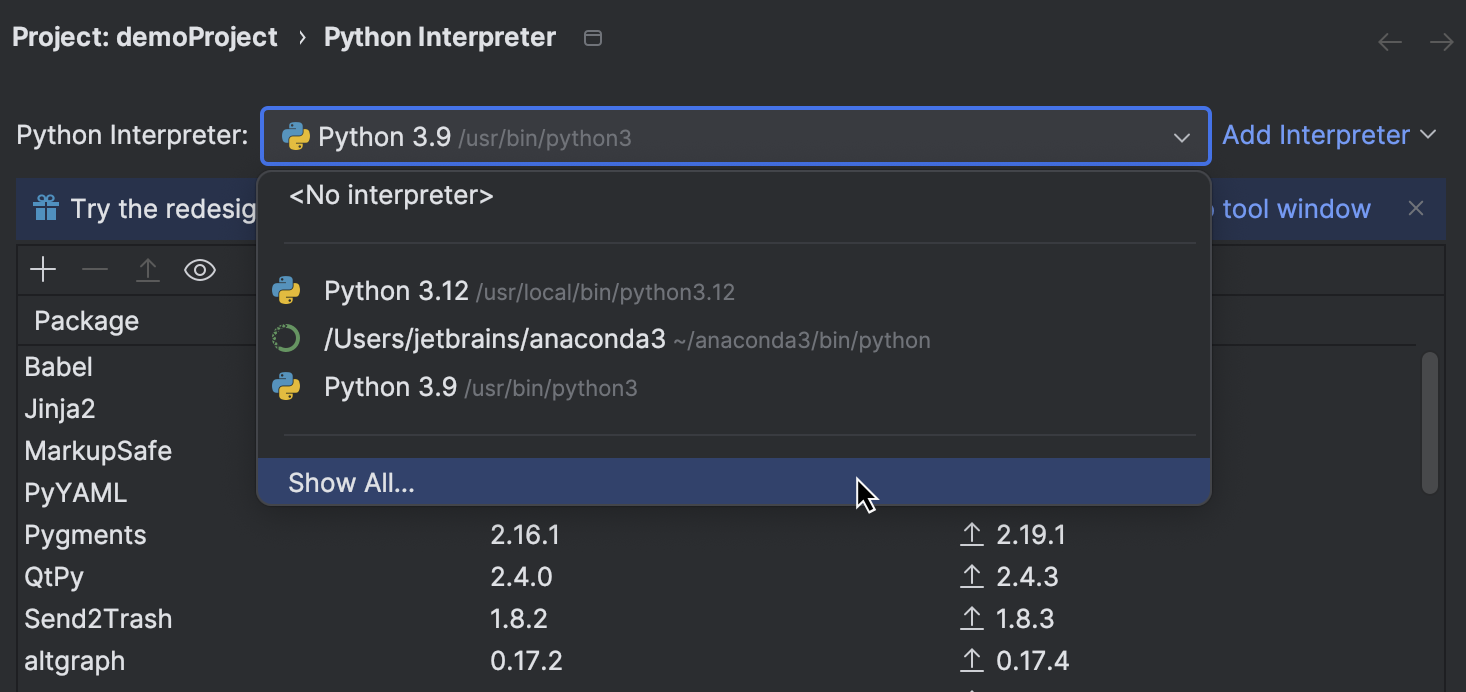Click the upgrade package arrow icon
The image size is (1466, 692).
coord(148,270)
